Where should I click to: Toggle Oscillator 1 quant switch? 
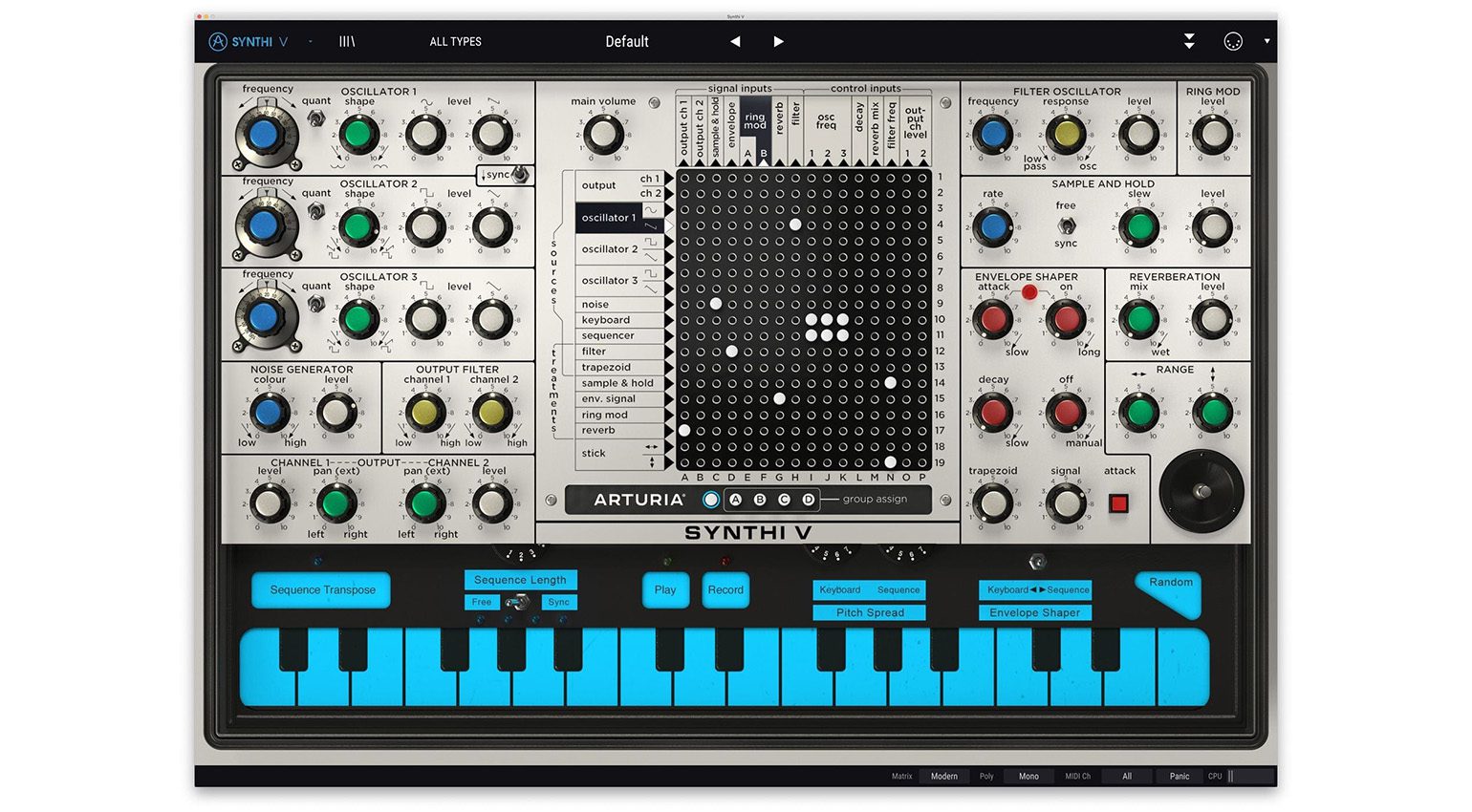point(315,118)
